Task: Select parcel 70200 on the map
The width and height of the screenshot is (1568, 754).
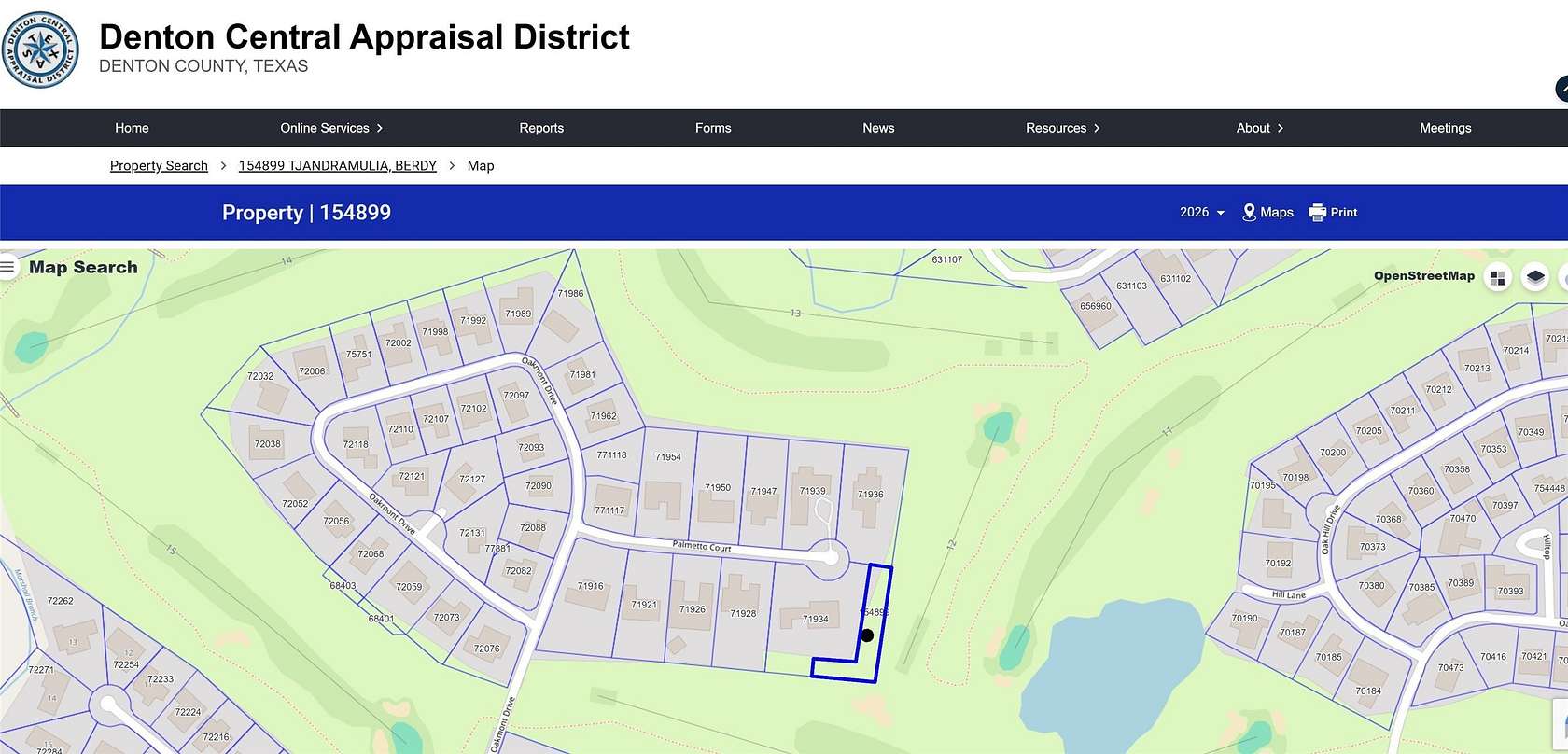Action: click(x=1333, y=453)
